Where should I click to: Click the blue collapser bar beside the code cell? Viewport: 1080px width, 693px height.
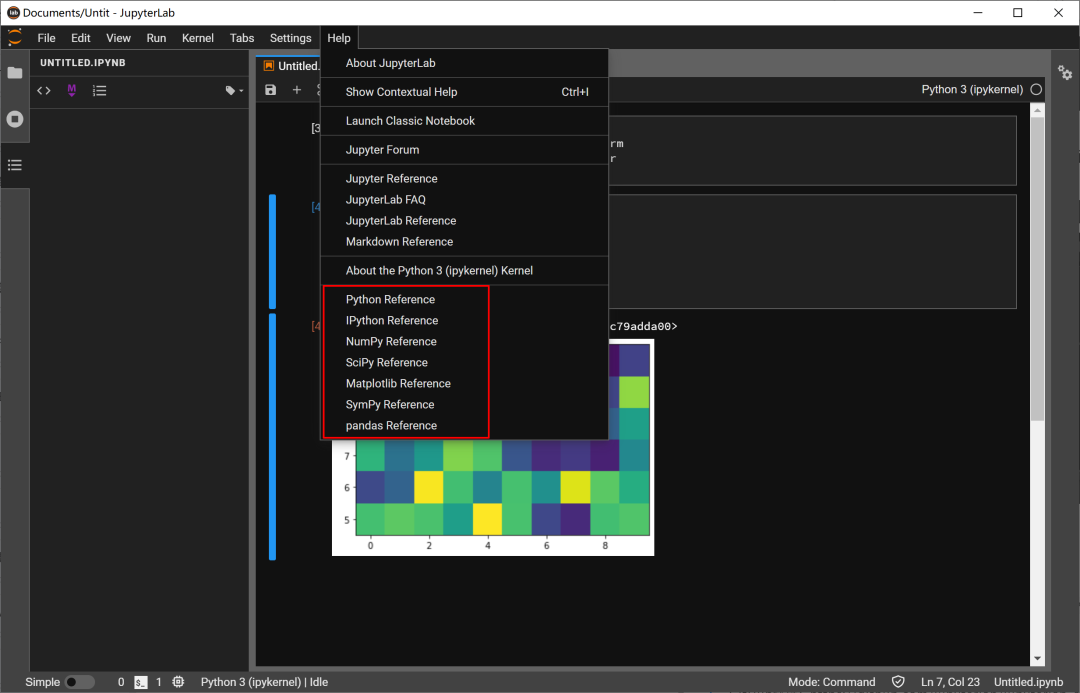point(273,251)
